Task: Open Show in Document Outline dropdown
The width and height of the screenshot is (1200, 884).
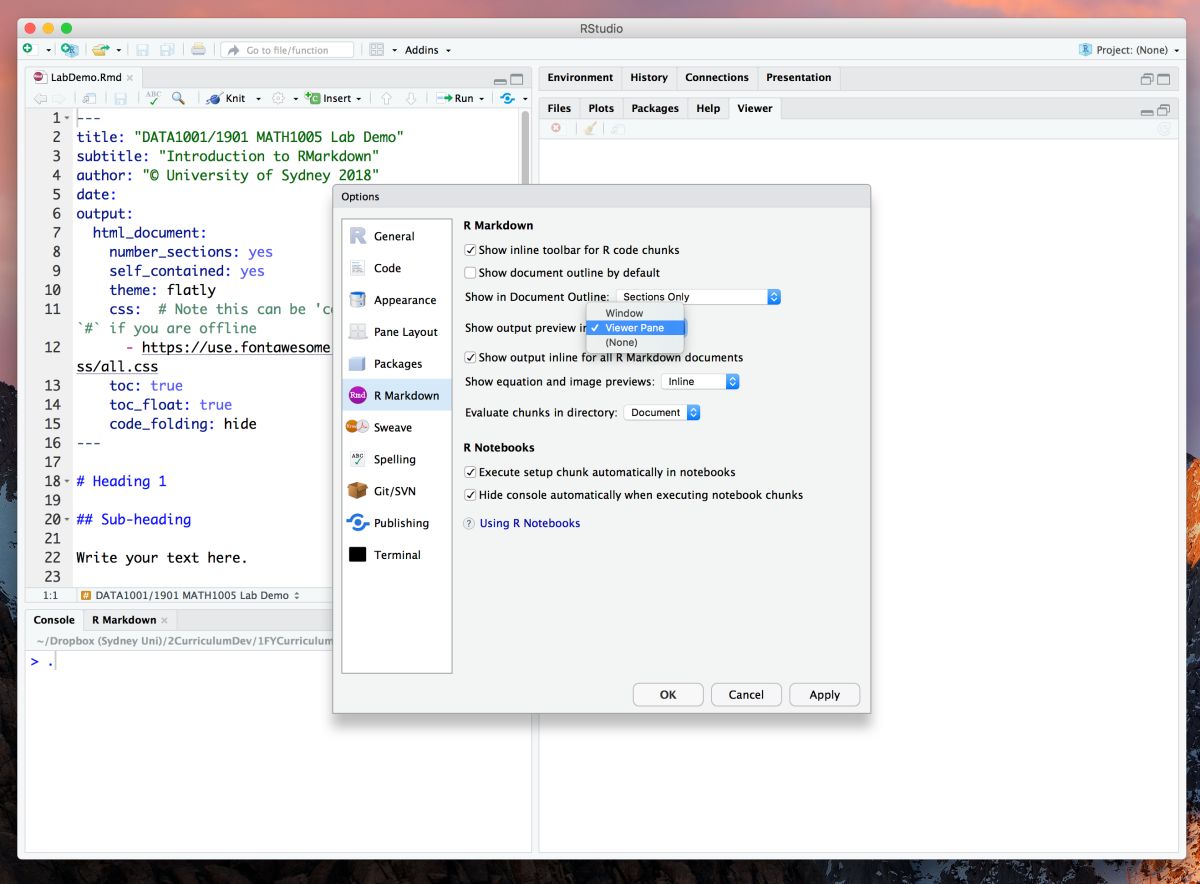Action: [x=698, y=297]
